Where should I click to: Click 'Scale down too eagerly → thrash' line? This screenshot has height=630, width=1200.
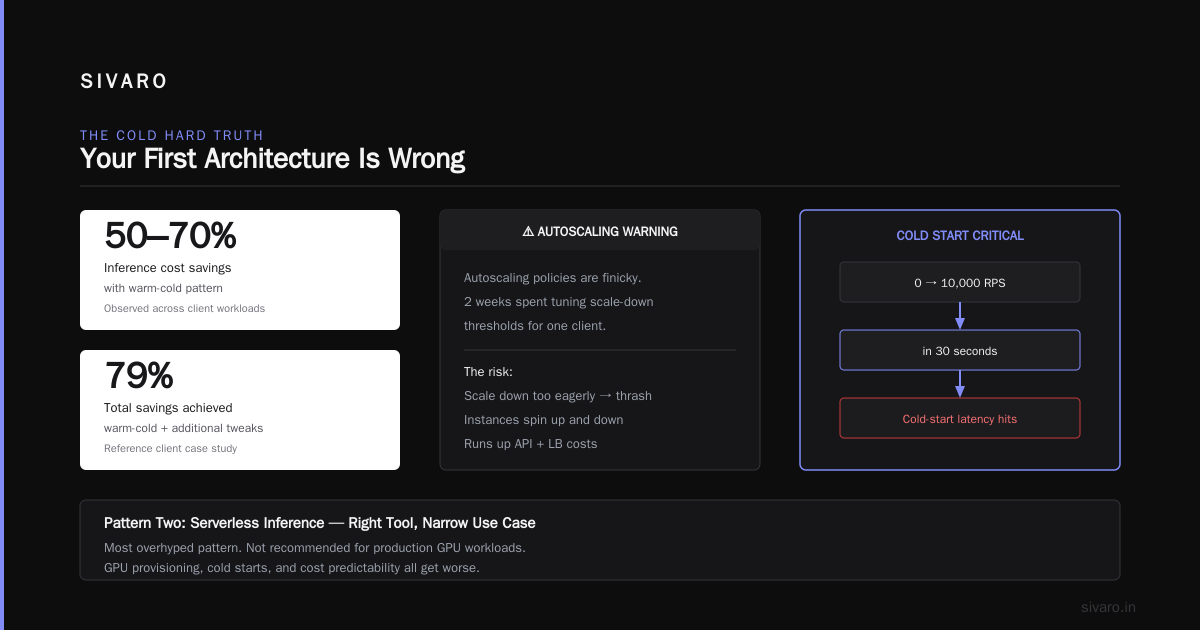(558, 396)
